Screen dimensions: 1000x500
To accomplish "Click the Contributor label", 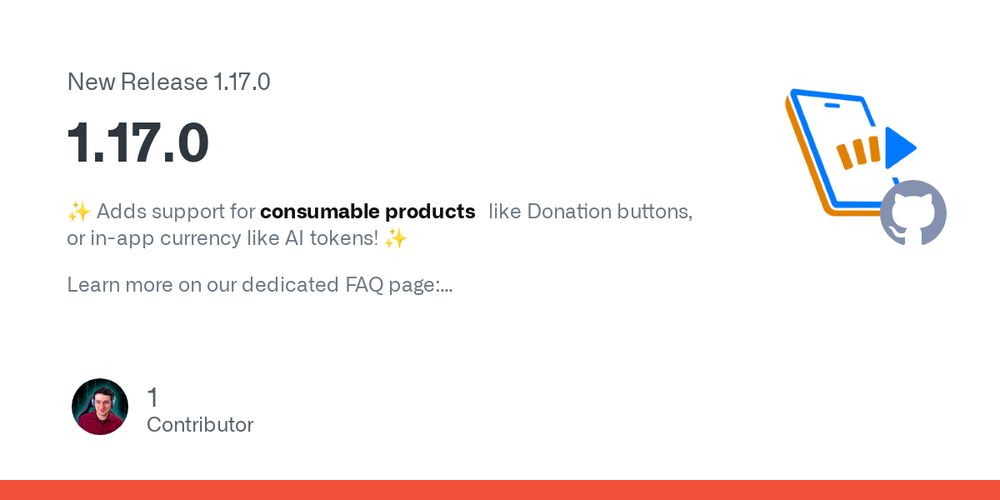I will pos(200,425).
